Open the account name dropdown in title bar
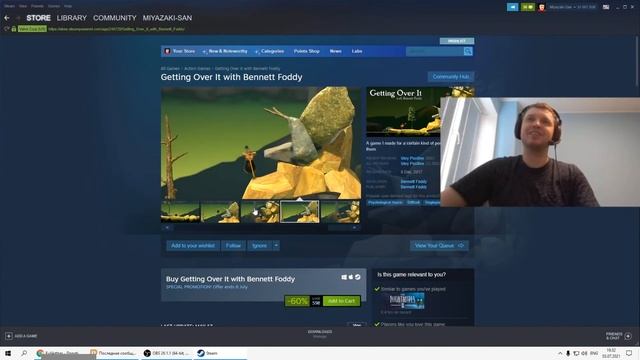Viewport: 640px width, 360px height. tap(572, 7)
